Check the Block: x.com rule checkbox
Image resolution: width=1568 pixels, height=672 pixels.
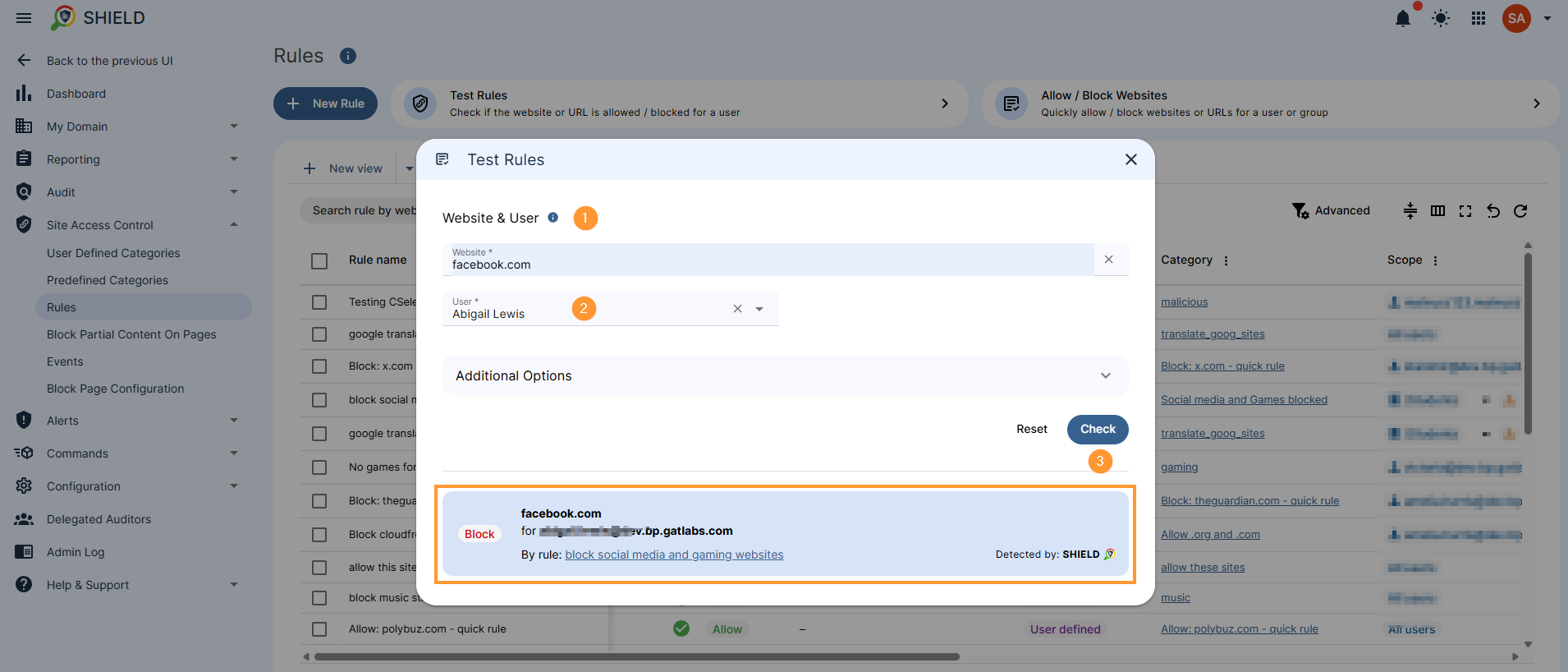pyautogui.click(x=319, y=366)
